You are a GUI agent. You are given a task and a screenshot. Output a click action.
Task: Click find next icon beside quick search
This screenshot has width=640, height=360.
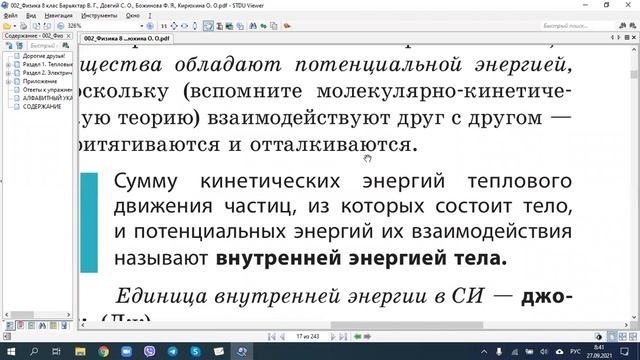tap(632, 26)
